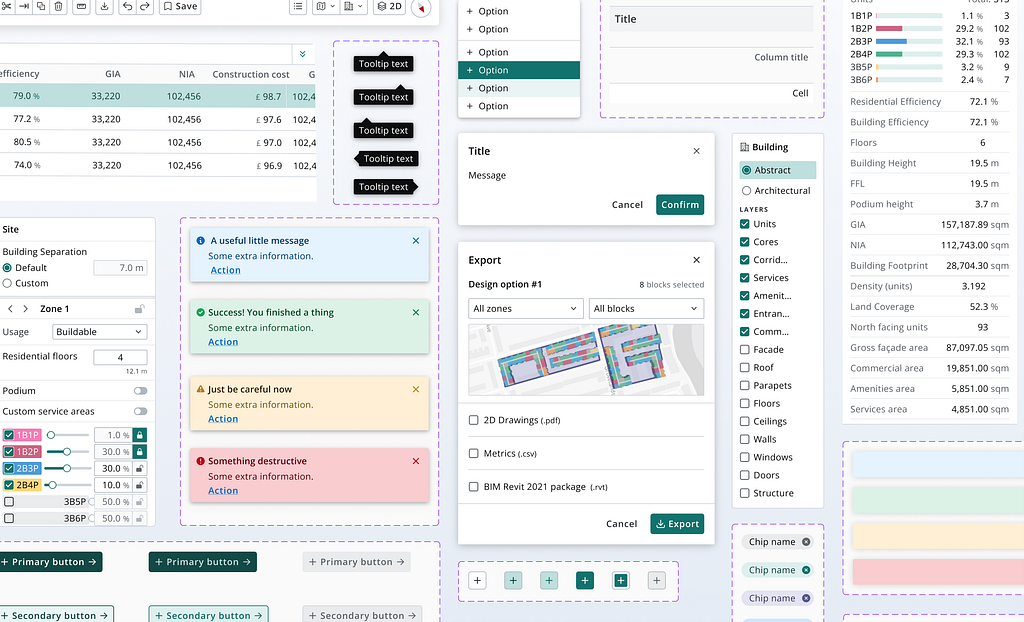Open the list view icon on toolbar

coord(297,7)
